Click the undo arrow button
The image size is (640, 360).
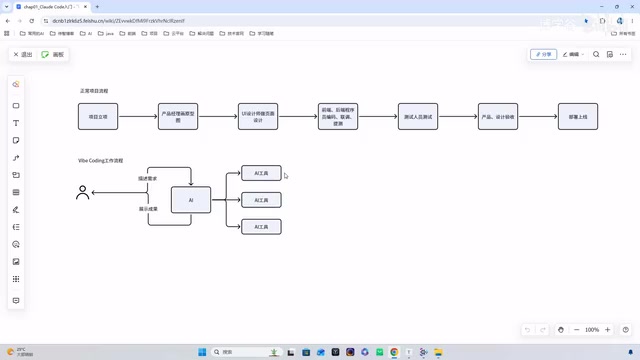tap(527, 330)
